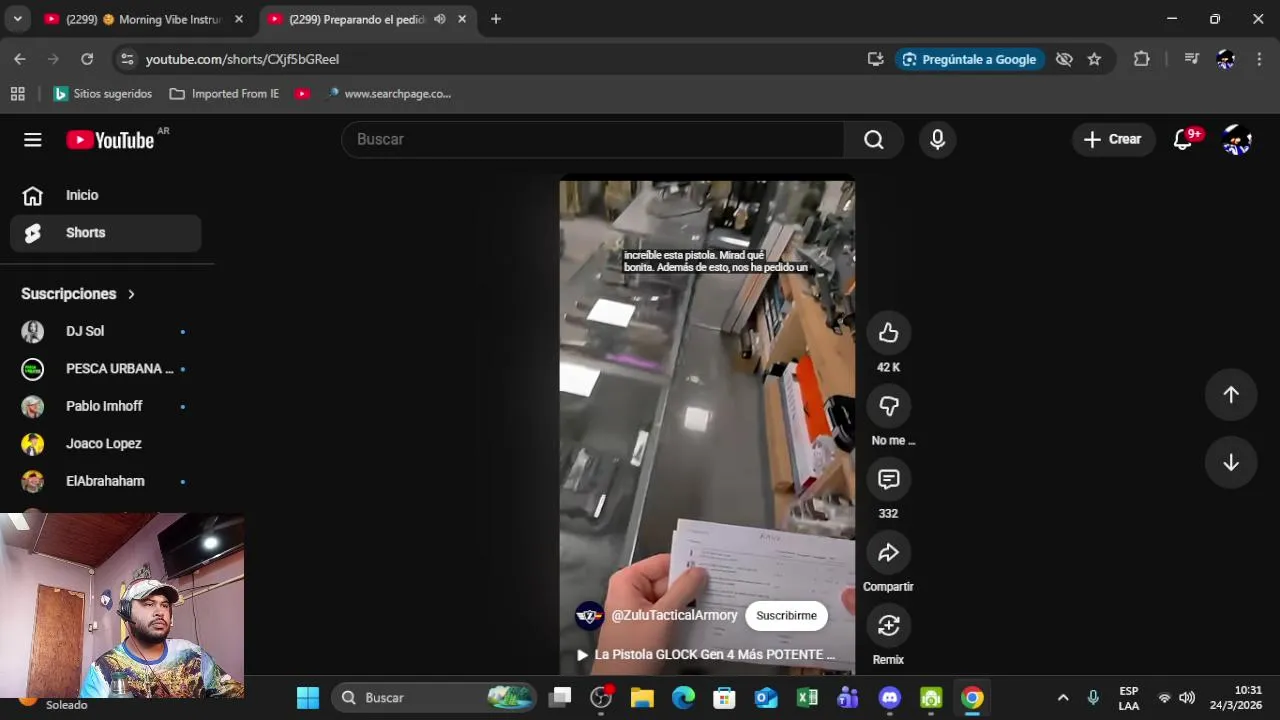Open the YouTube hamburger guide menu
The height and width of the screenshot is (720, 1280).
(33, 140)
